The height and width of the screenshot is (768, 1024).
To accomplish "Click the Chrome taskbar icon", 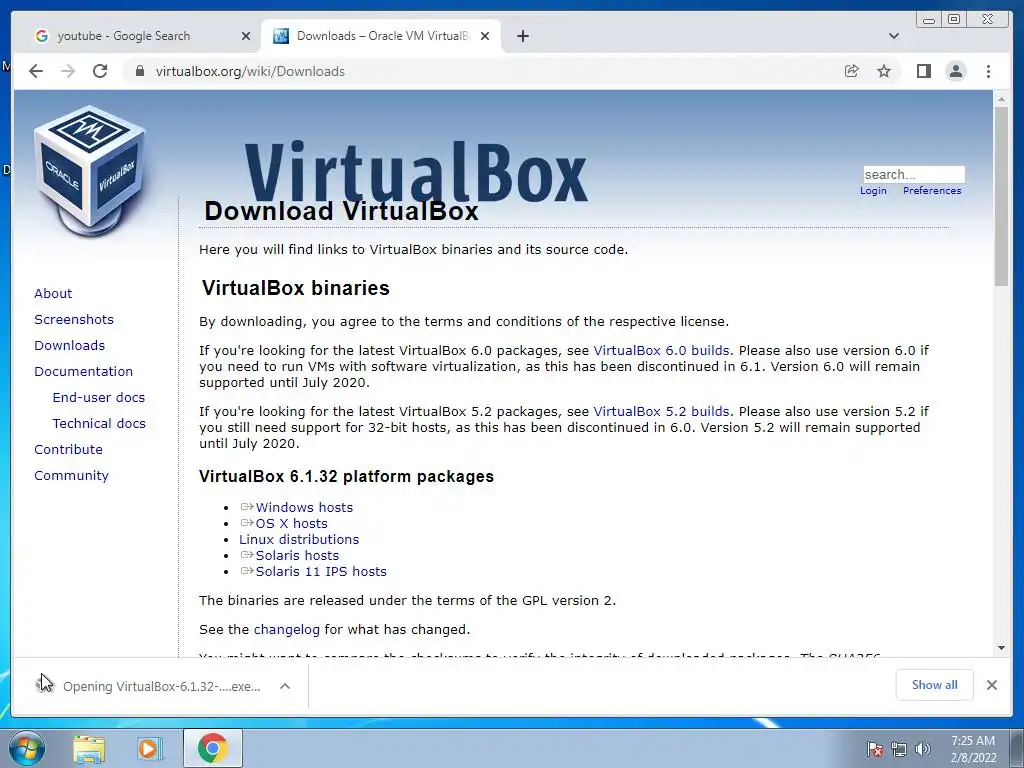I will 213,749.
